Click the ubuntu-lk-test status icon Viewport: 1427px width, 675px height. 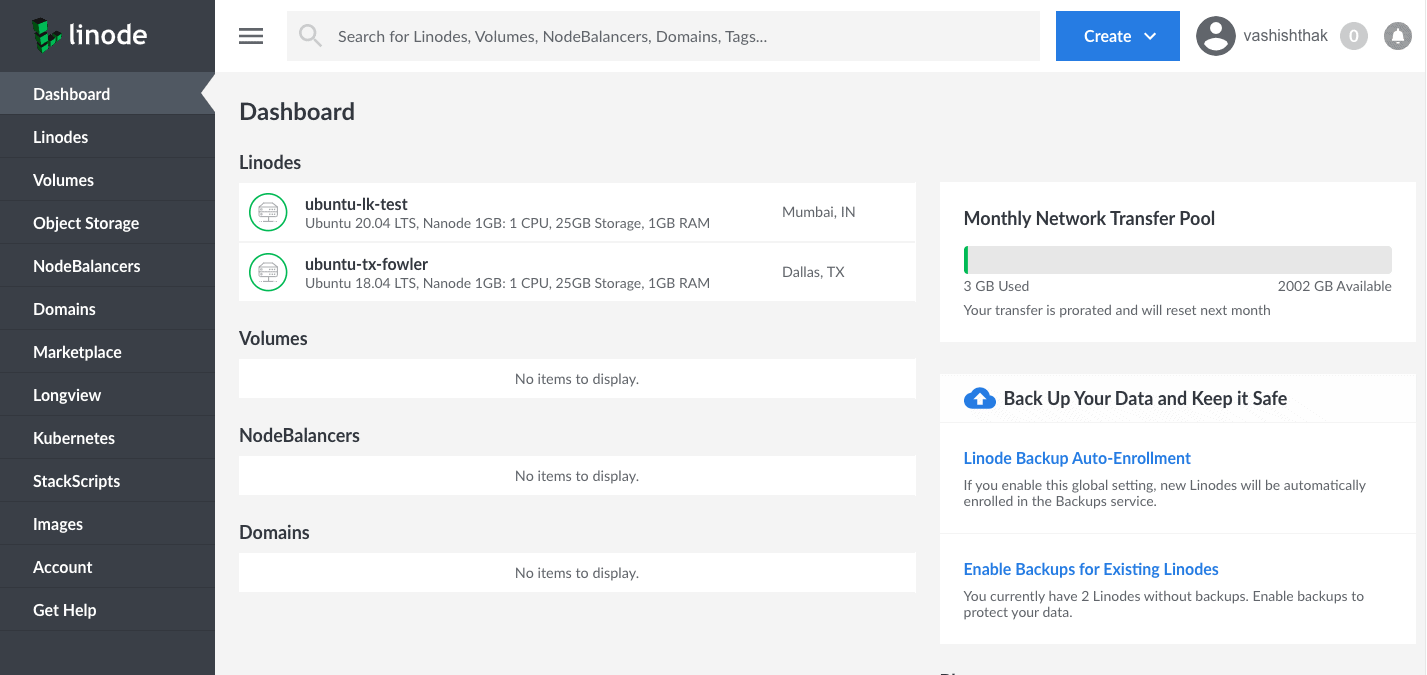[268, 212]
